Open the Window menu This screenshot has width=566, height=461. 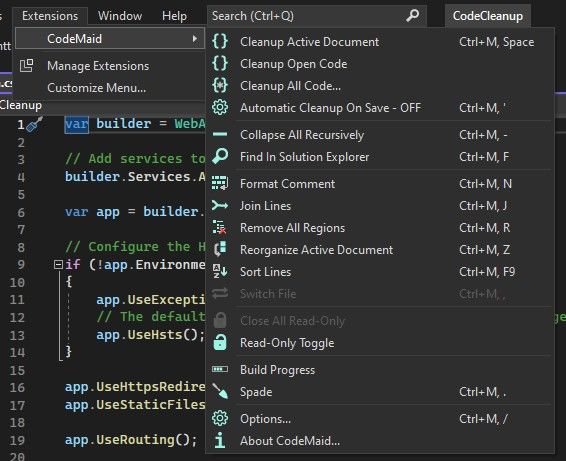[120, 16]
